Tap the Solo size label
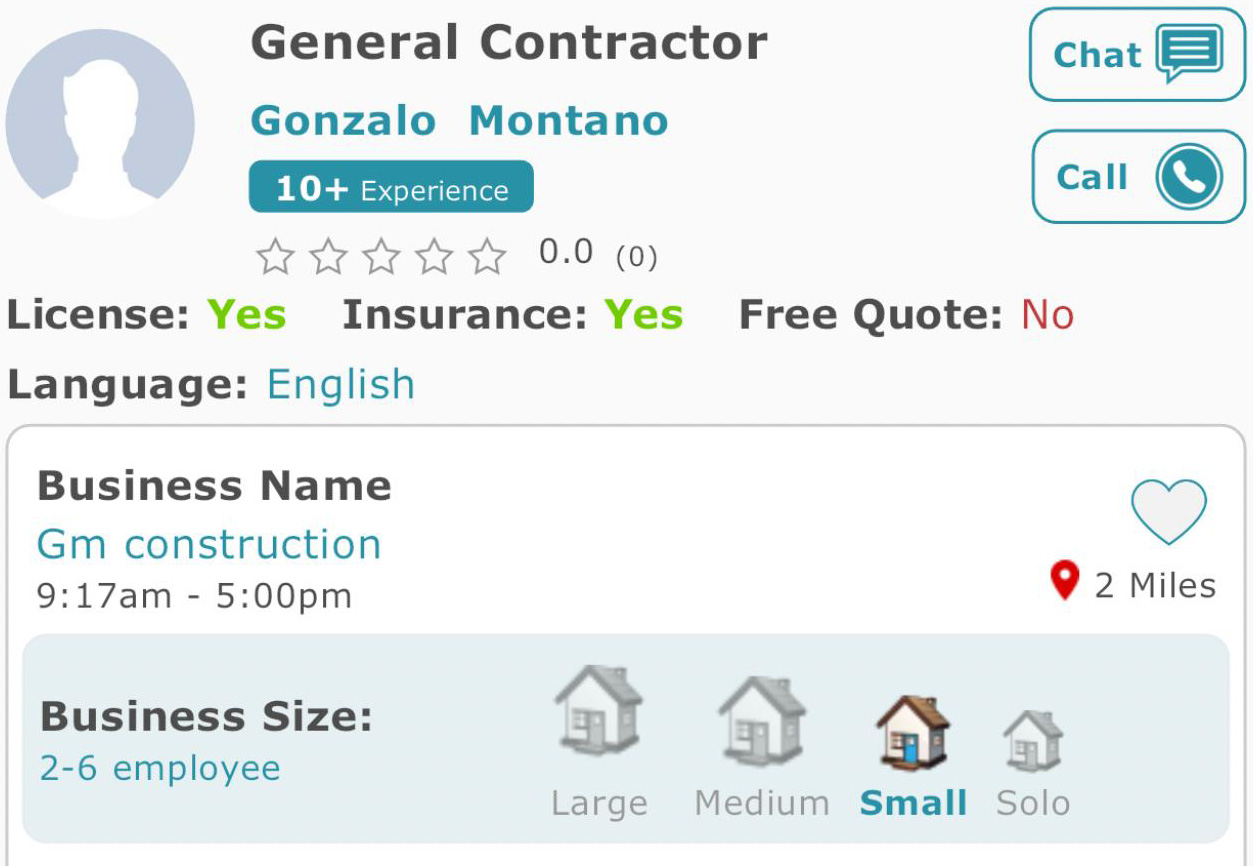 coord(1033,803)
